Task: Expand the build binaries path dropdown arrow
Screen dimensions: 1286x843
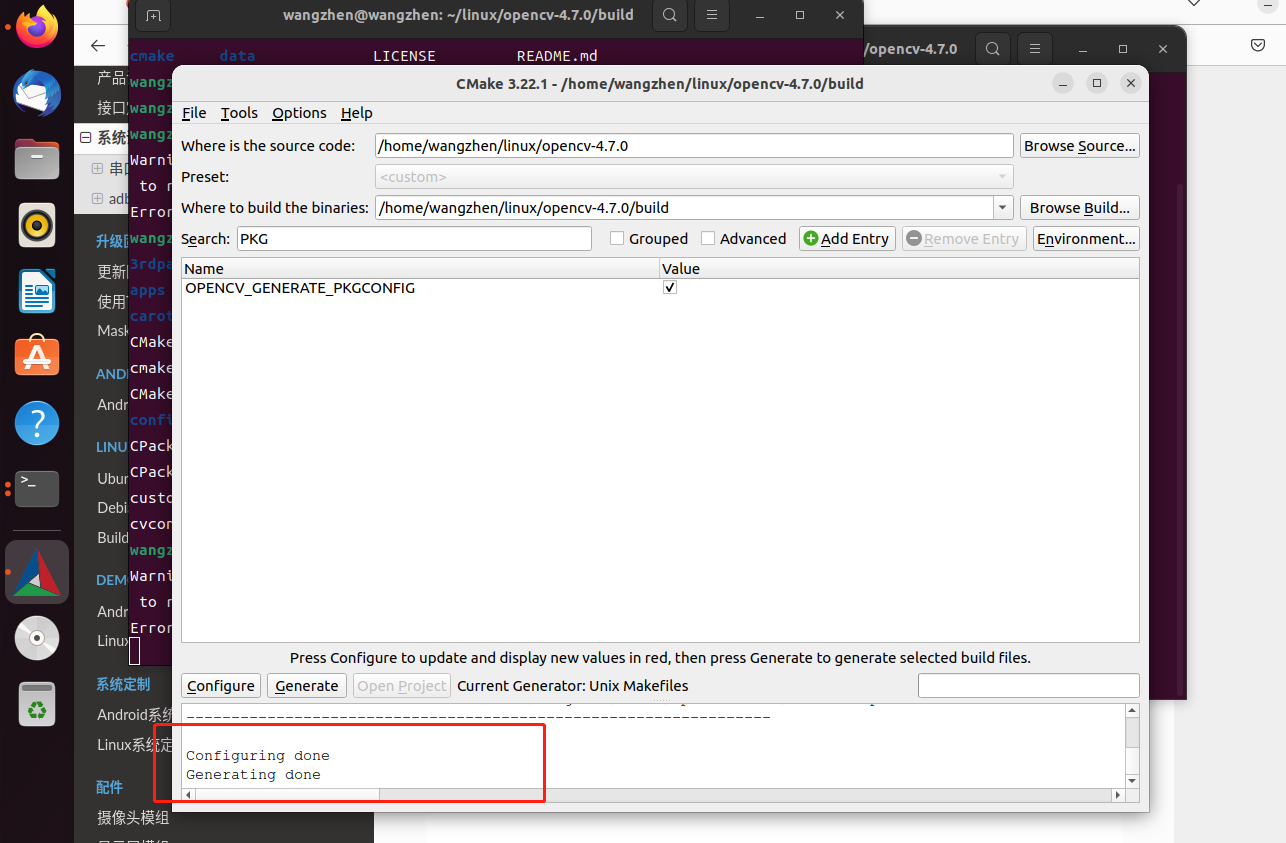Action: [x=1003, y=207]
